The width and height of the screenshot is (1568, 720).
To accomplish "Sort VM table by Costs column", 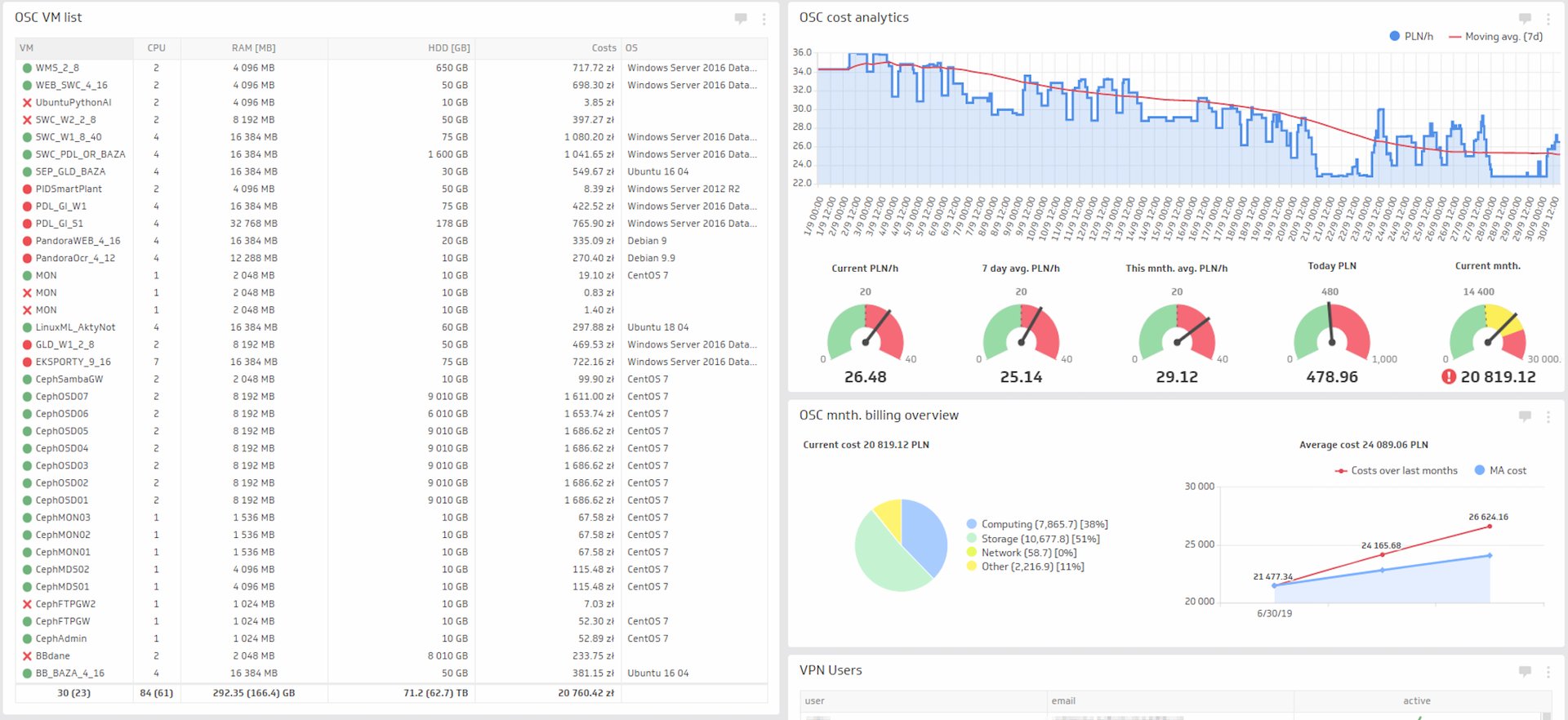I will point(604,48).
